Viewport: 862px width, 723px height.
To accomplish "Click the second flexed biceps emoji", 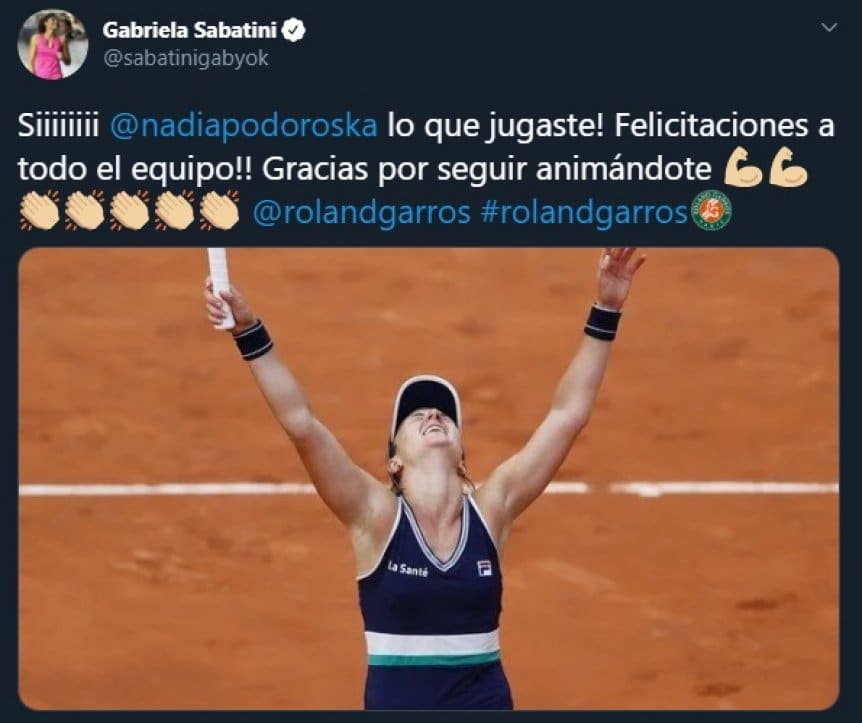I will pyautogui.click(x=788, y=167).
